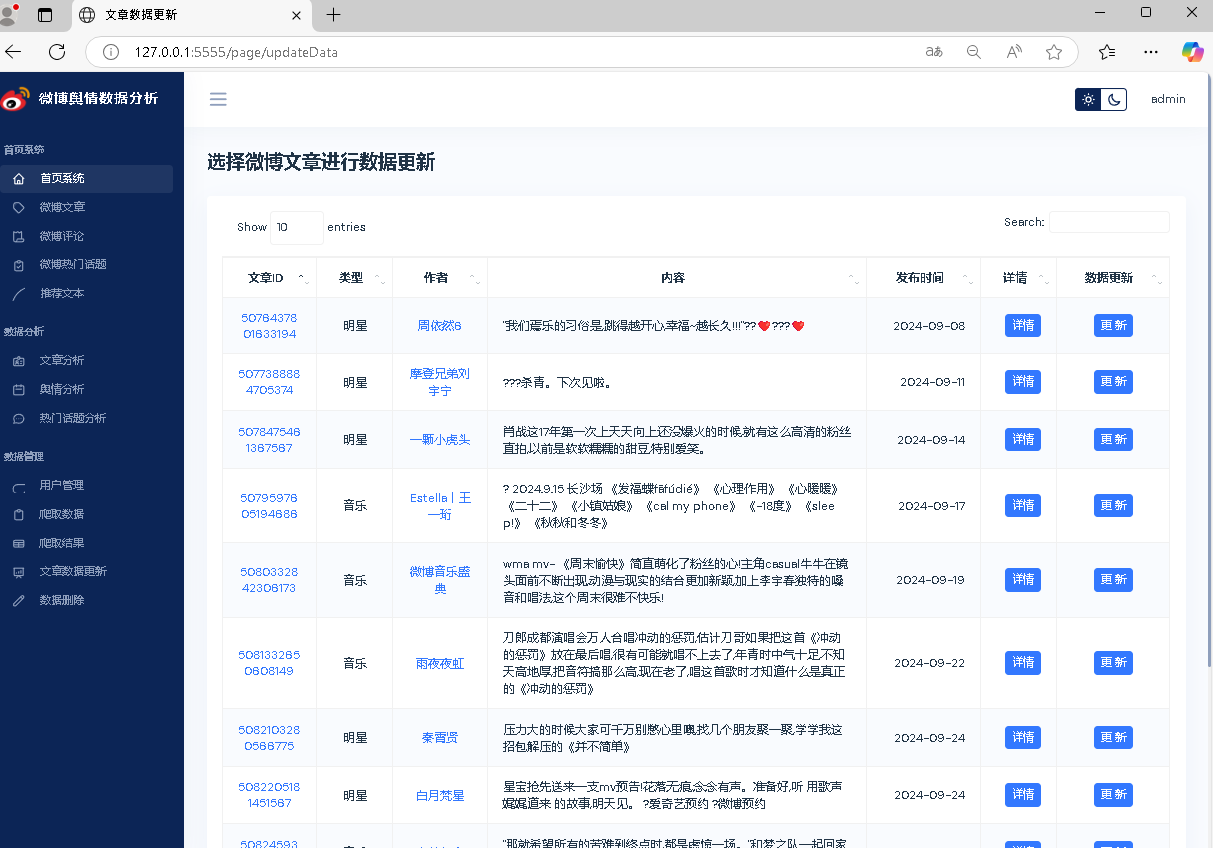Open a new browser tab
Viewport: 1213px width, 848px height.
334,15
